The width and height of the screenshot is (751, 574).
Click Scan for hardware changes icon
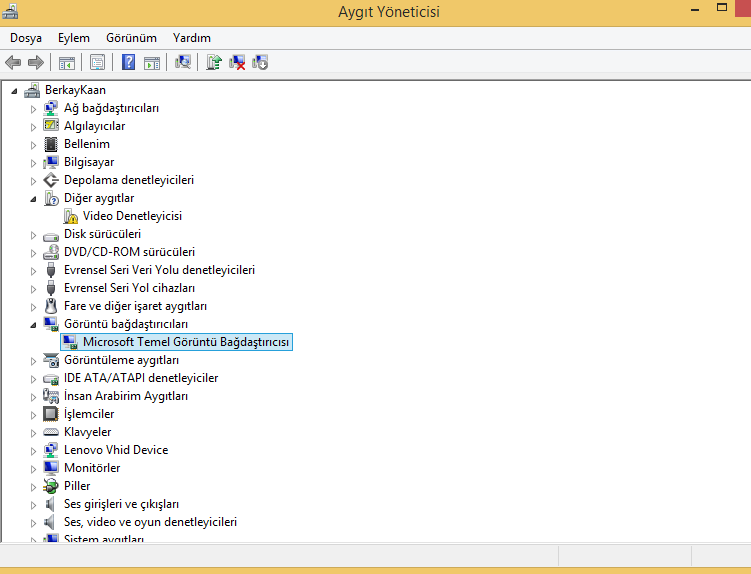[183, 62]
